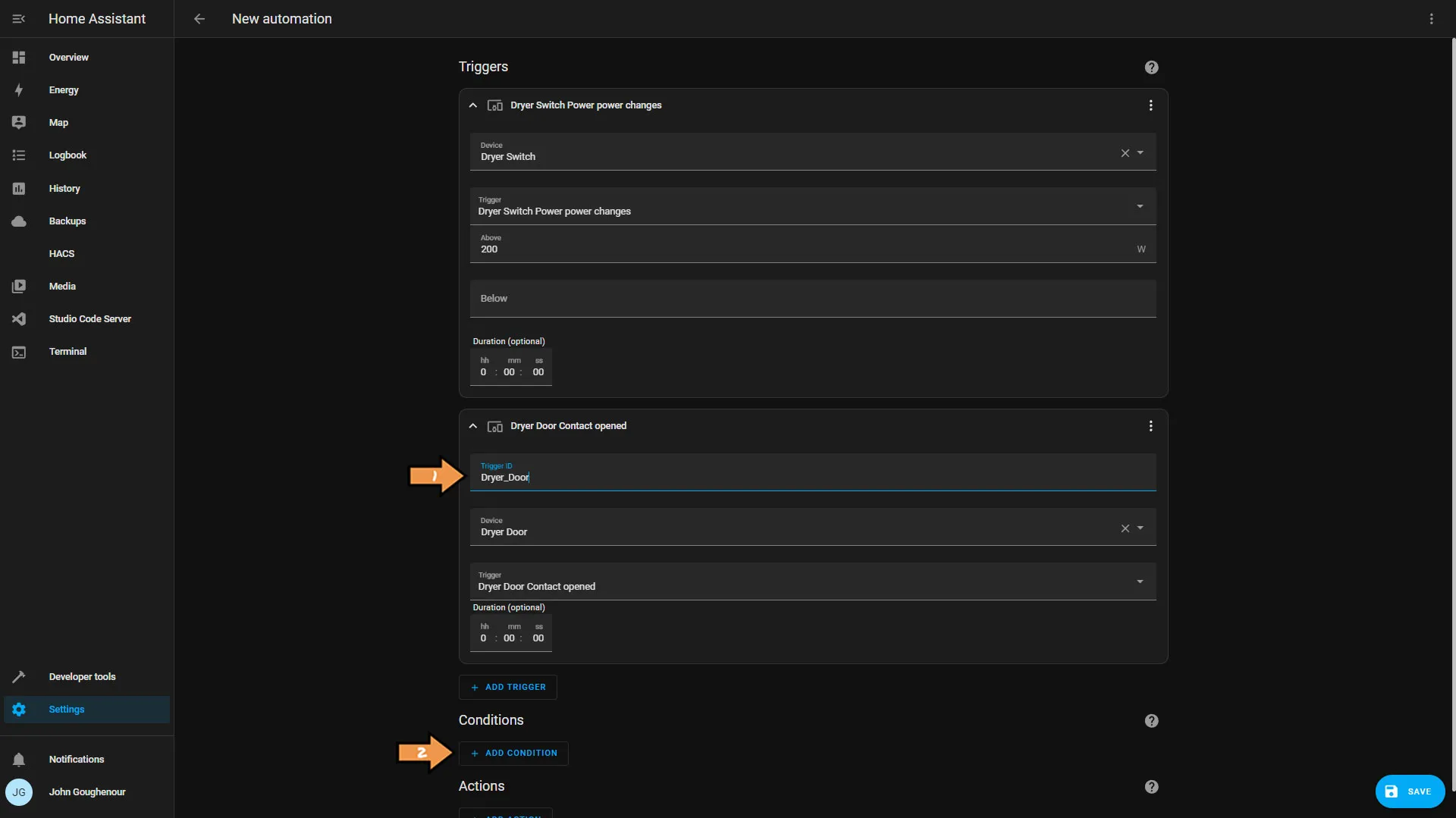Image resolution: width=1456 pixels, height=818 pixels.
Task: Open John Goughenour user profile
Action: pos(86,792)
